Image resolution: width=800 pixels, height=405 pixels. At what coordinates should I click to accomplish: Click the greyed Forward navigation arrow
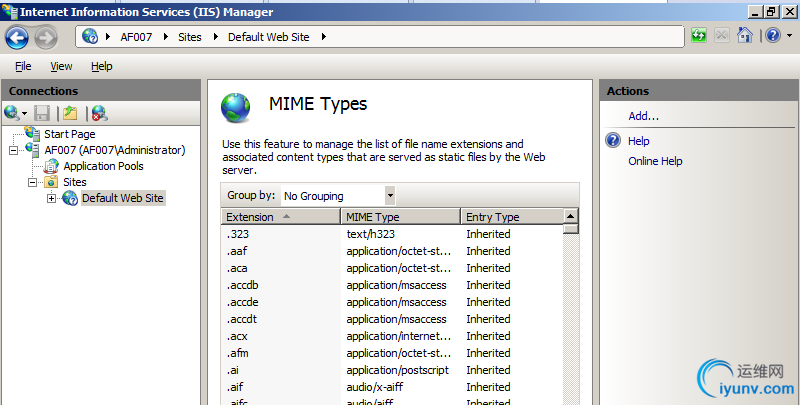pyautogui.click(x=46, y=37)
